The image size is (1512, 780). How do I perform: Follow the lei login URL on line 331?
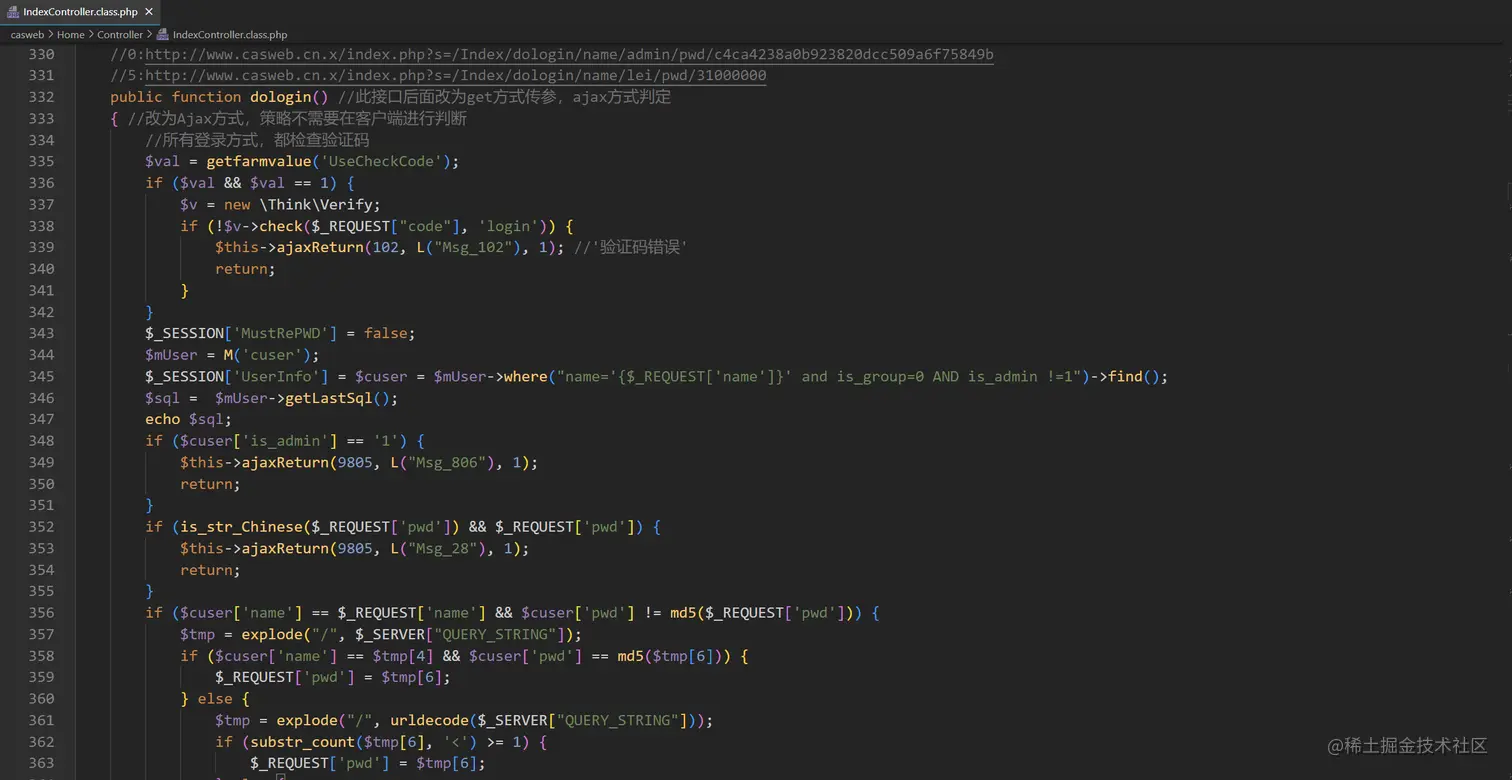coord(456,76)
